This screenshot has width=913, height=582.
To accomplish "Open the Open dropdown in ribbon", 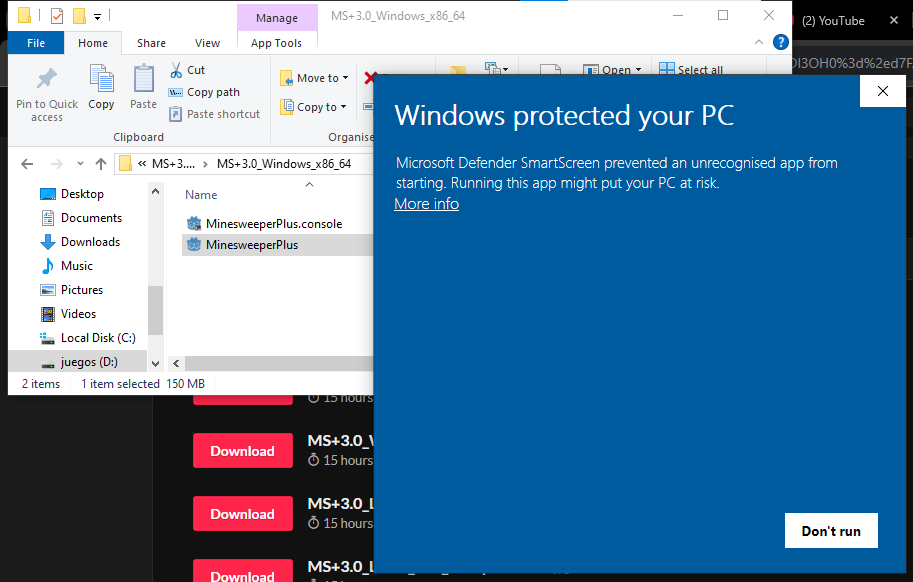I will pos(612,70).
